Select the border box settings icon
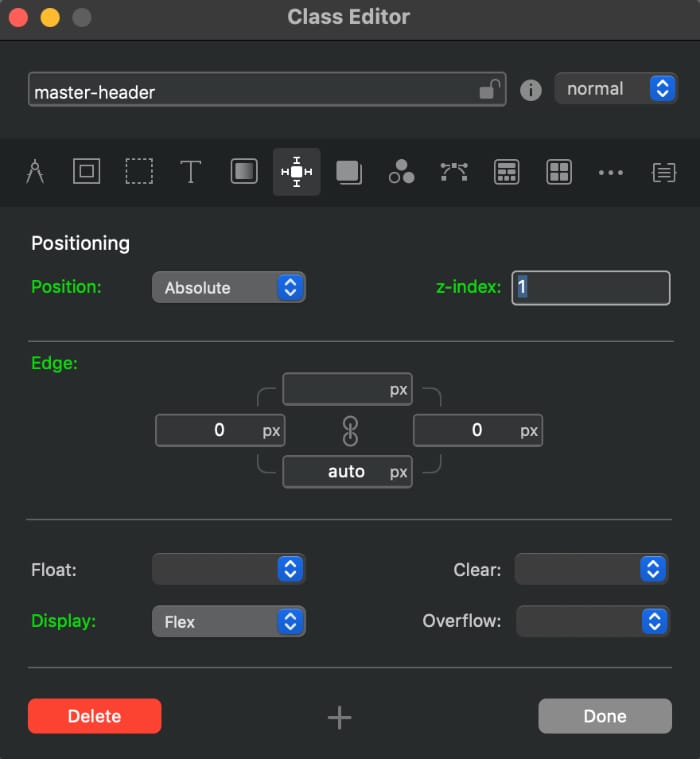Screen dimensions: 700x759 tap(87, 172)
